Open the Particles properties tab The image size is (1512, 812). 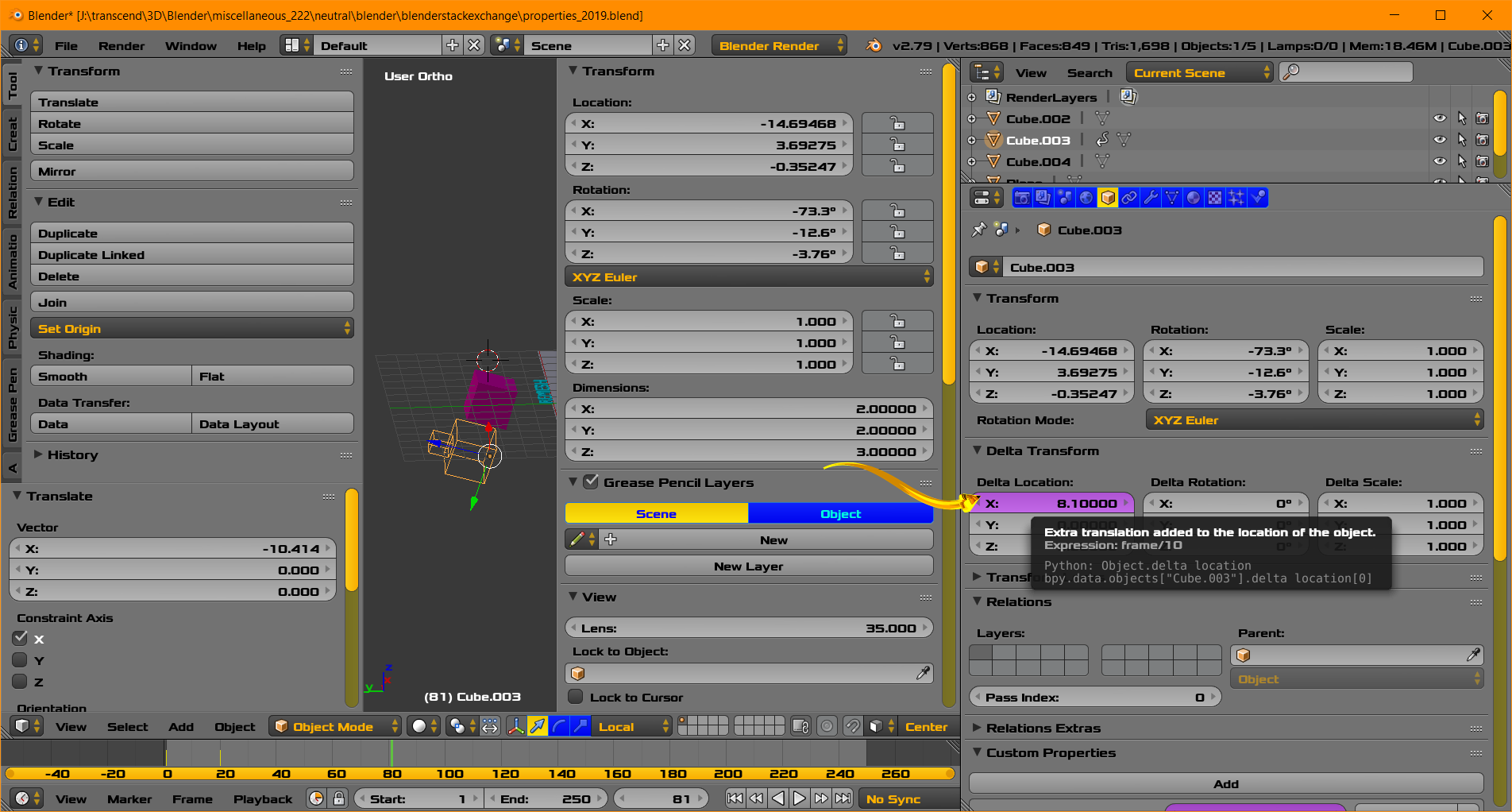pos(1236,198)
